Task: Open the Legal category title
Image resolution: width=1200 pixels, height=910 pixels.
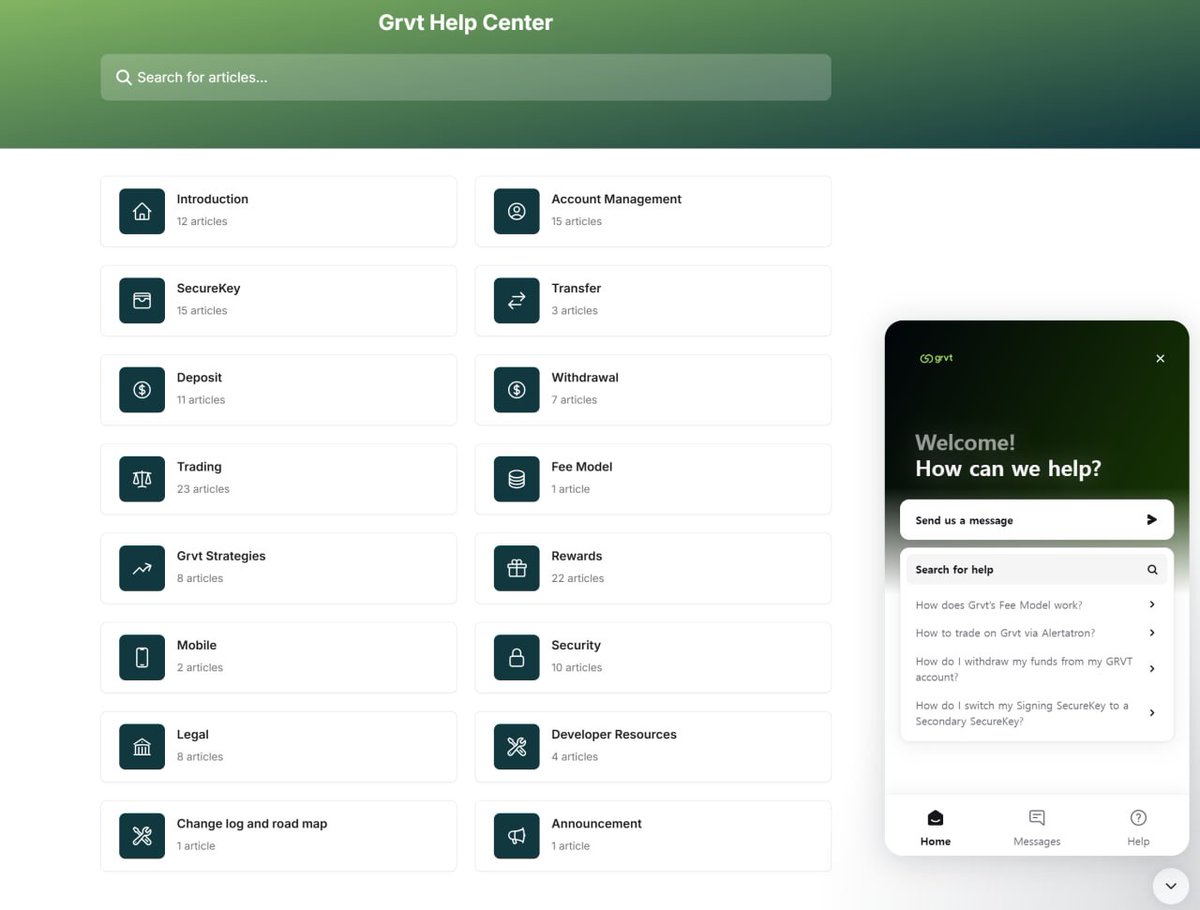Action: 193,734
